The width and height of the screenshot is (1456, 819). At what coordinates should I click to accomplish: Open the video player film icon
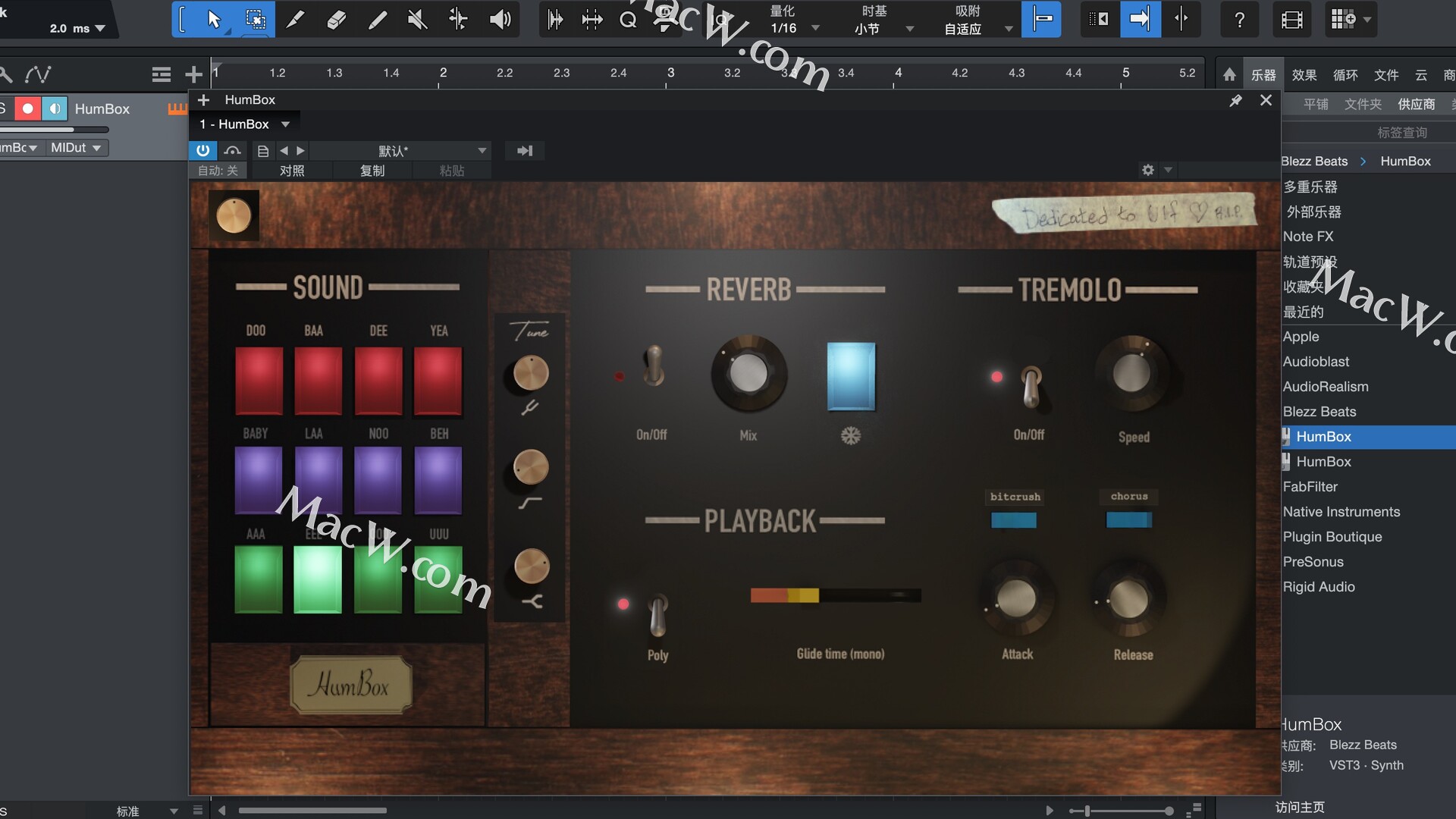(1292, 20)
